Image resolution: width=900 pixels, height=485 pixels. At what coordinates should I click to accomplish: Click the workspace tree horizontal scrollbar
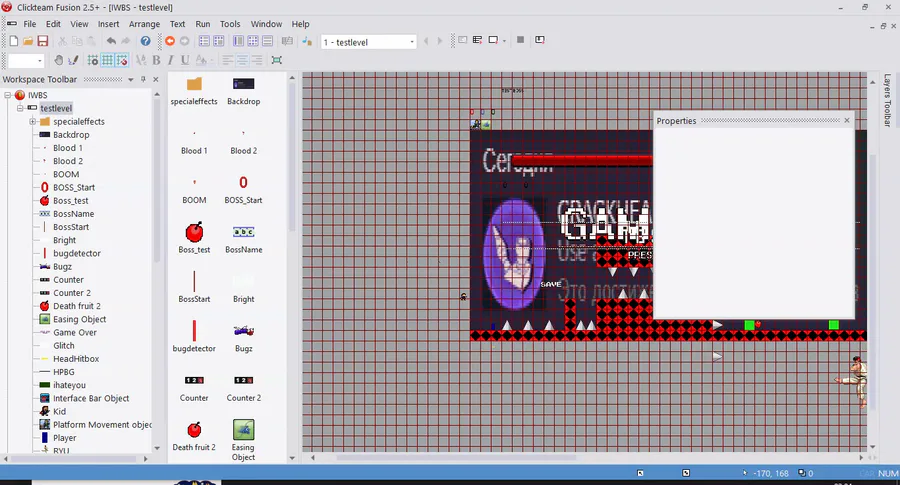tap(73, 459)
